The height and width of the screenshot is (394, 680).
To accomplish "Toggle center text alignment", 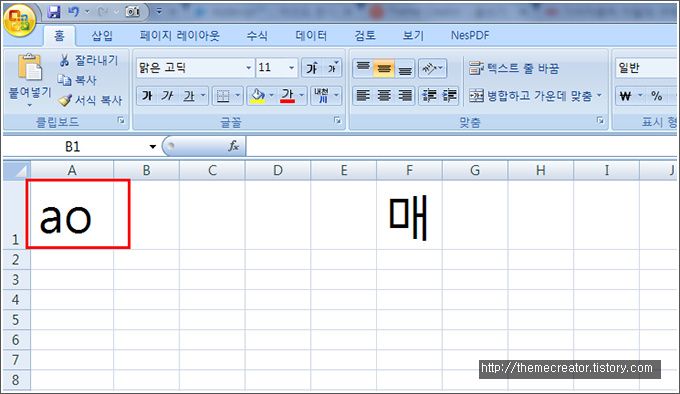I will [x=384, y=95].
